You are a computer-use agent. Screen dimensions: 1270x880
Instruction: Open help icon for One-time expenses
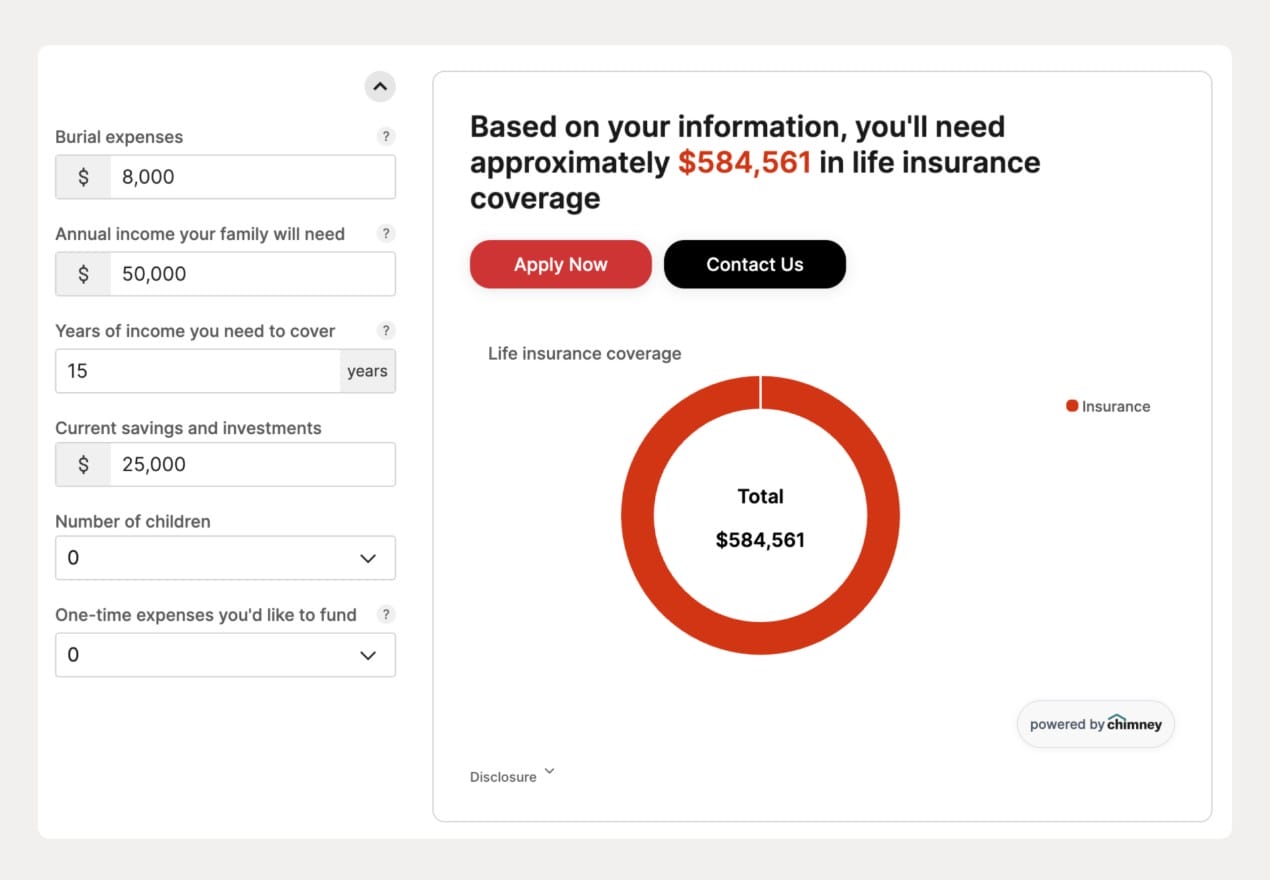click(386, 615)
